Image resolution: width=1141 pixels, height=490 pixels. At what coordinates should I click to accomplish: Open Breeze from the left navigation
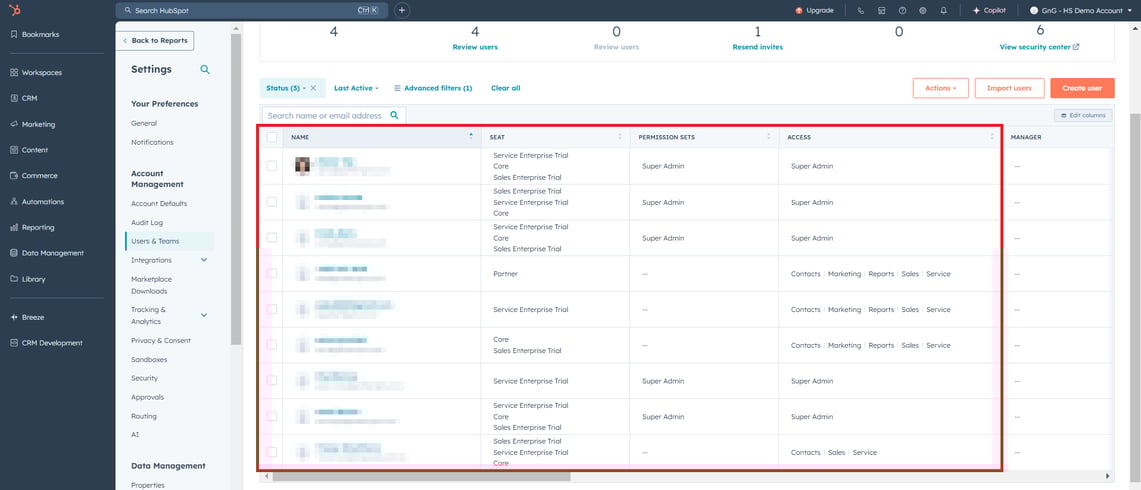[x=33, y=317]
